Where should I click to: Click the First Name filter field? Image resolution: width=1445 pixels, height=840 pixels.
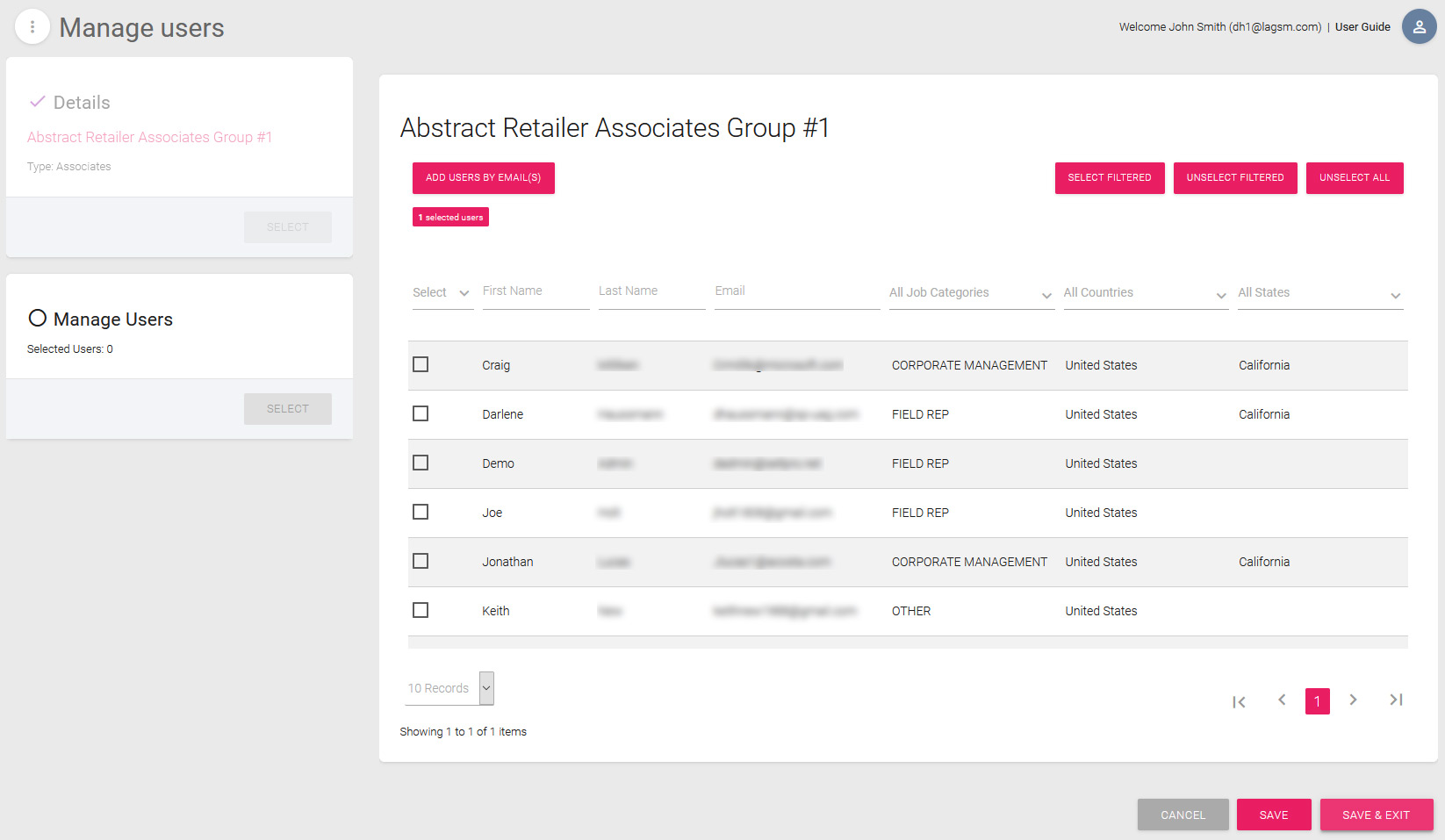tap(535, 291)
